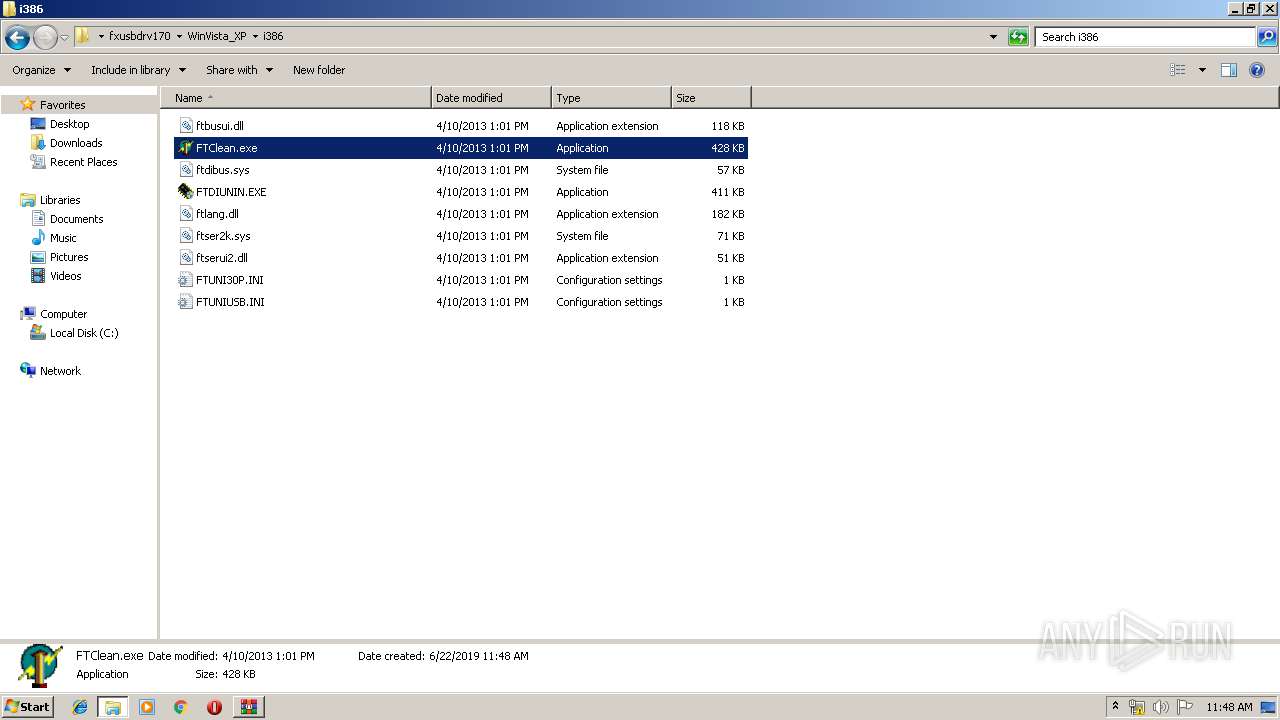Open Include in library menu
Image resolution: width=1280 pixels, height=720 pixels.
tap(138, 70)
